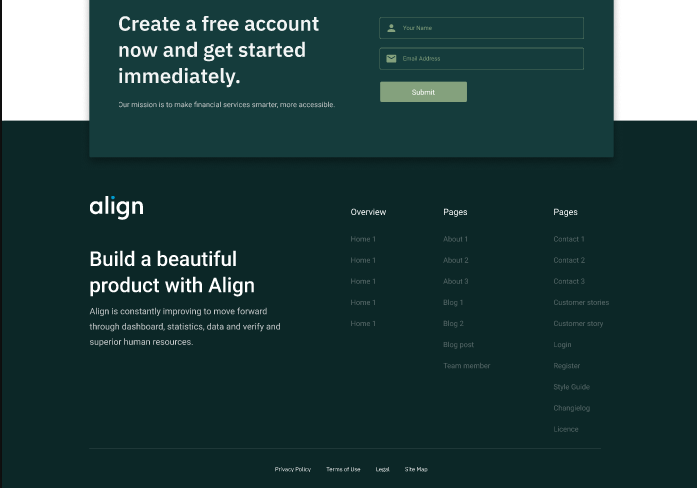Screen dimensions: 697x488
Task: Click the Submit button
Action: (x=423, y=92)
